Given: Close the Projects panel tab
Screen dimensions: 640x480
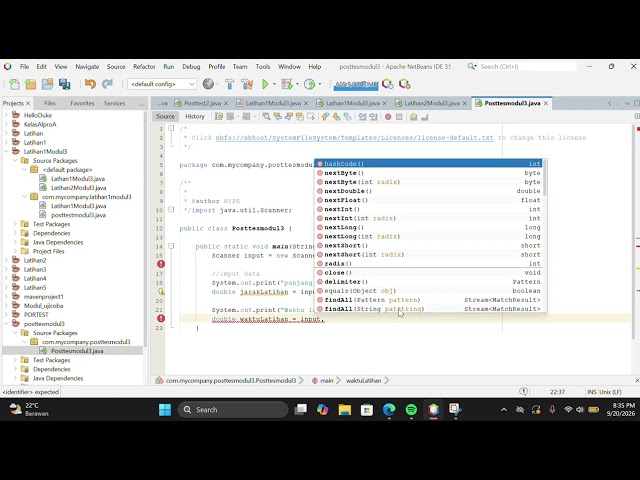Looking at the screenshot, I should [28, 103].
